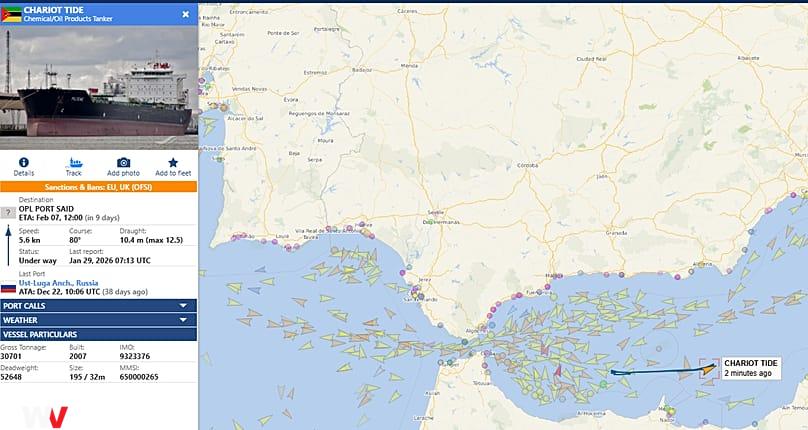
Task: Open the Chariot Tide map label
Action: [751, 368]
